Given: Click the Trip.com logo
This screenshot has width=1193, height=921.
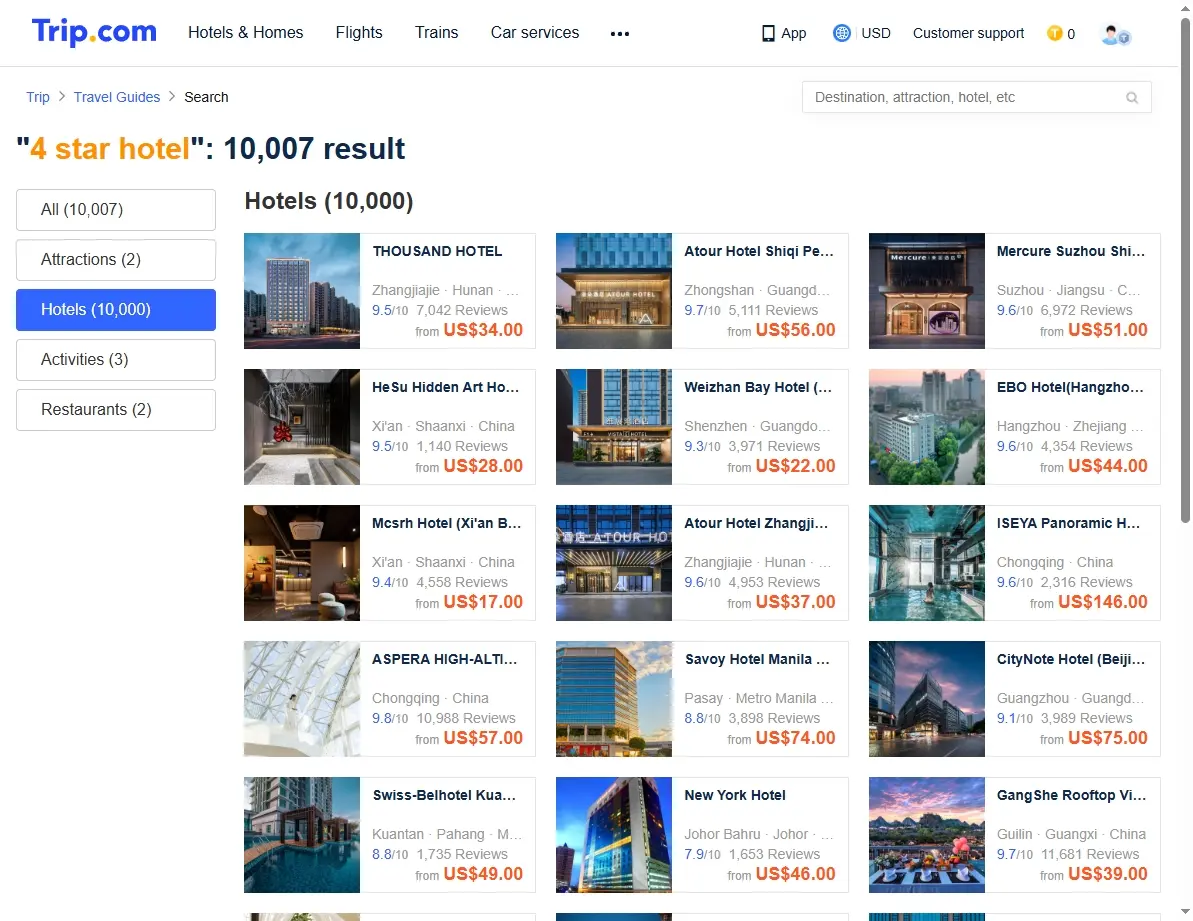Looking at the screenshot, I should pos(94,32).
